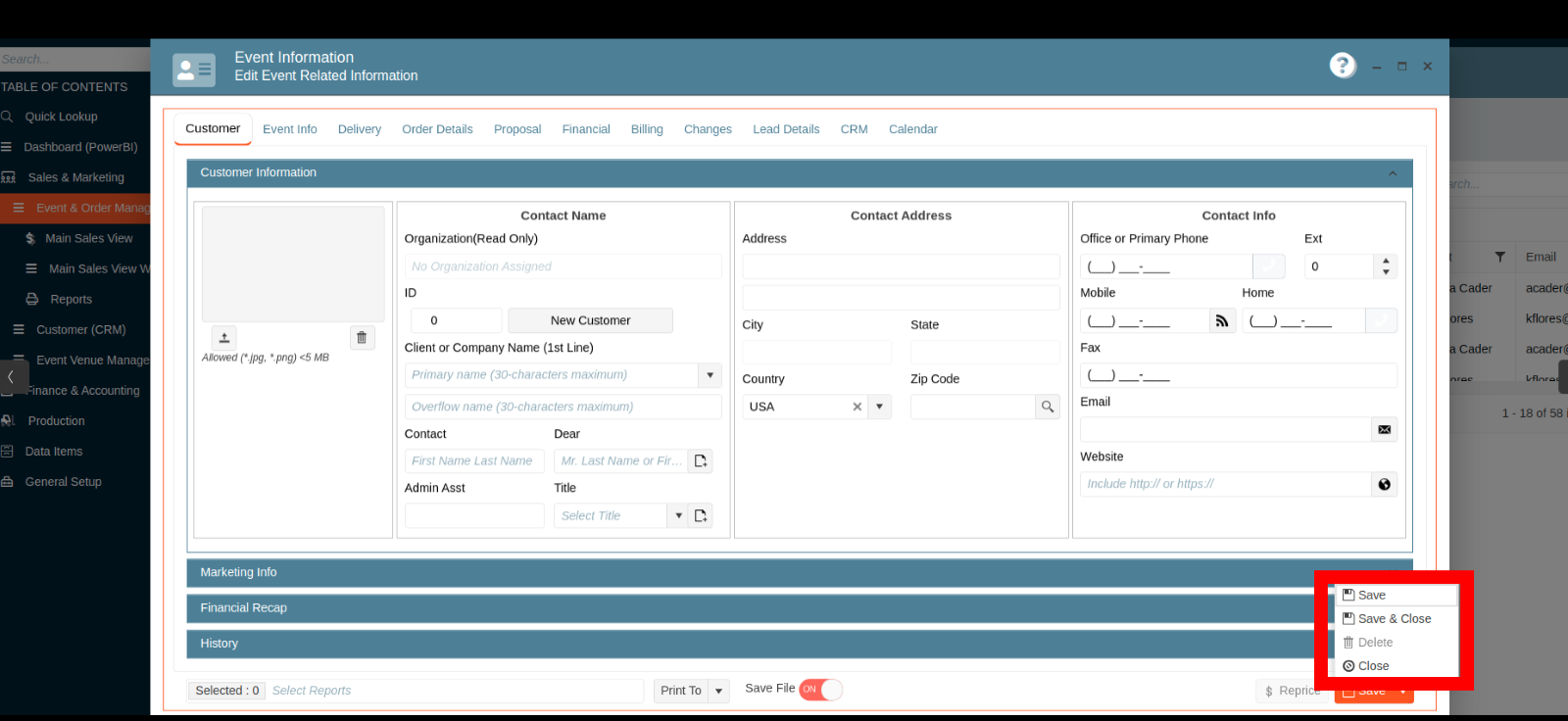Switch to the Proposal tab
Screen dimensions: 1568x721
coord(517,129)
